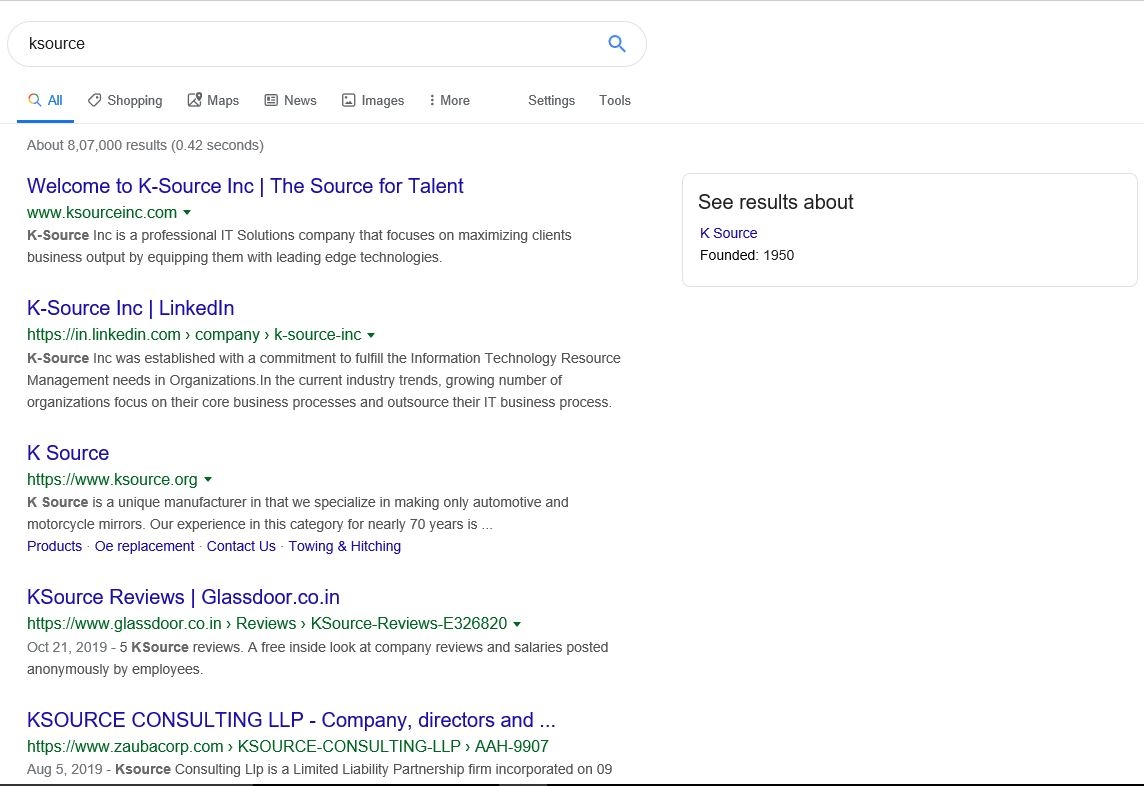Switch to the Images tab
Screen dimensions: 1144x786
pos(373,101)
